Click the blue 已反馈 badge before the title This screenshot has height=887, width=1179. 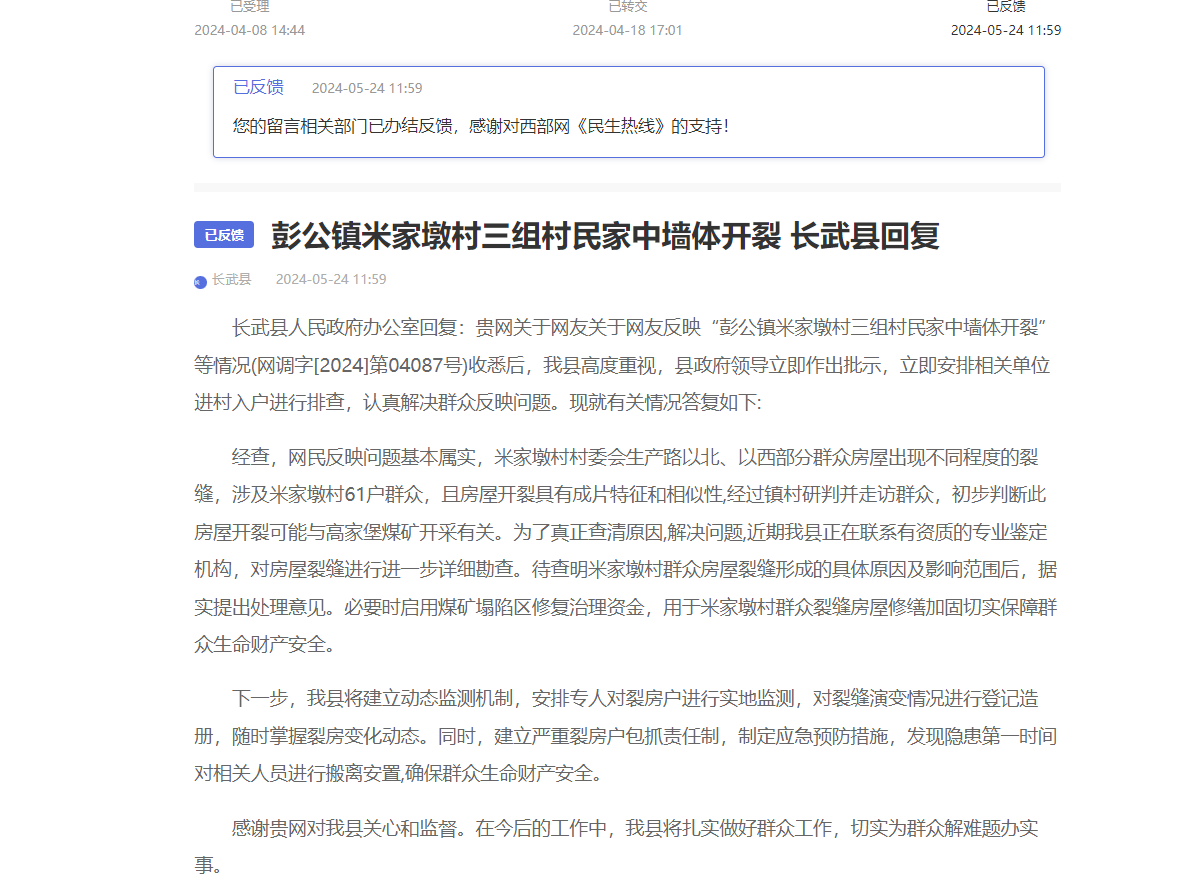[224, 235]
